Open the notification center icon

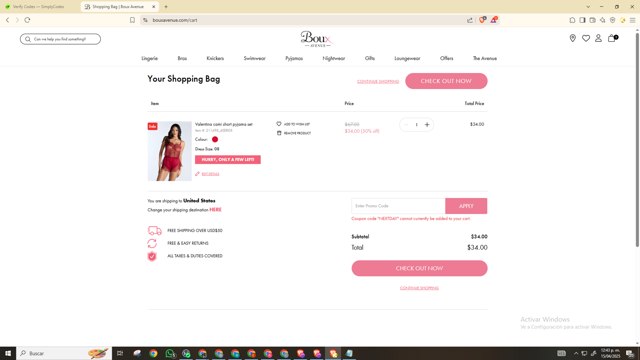(x=630, y=353)
